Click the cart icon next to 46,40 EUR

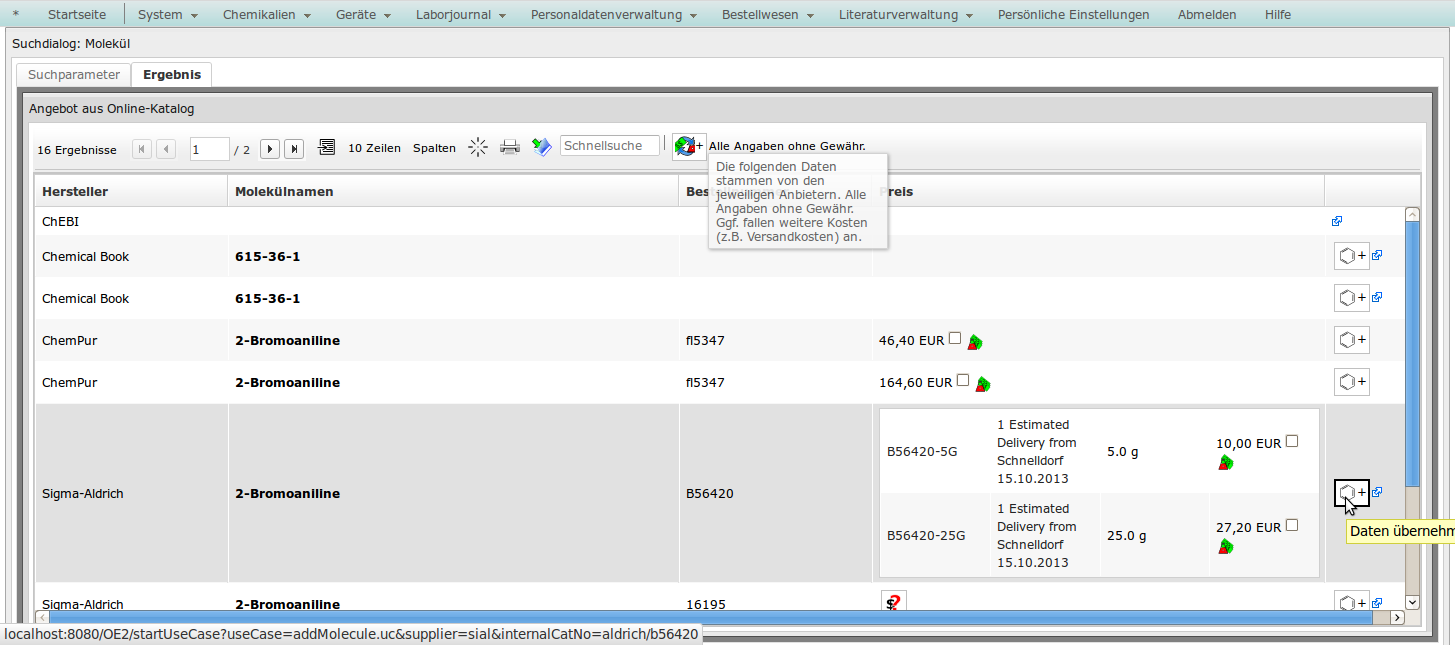(x=975, y=342)
